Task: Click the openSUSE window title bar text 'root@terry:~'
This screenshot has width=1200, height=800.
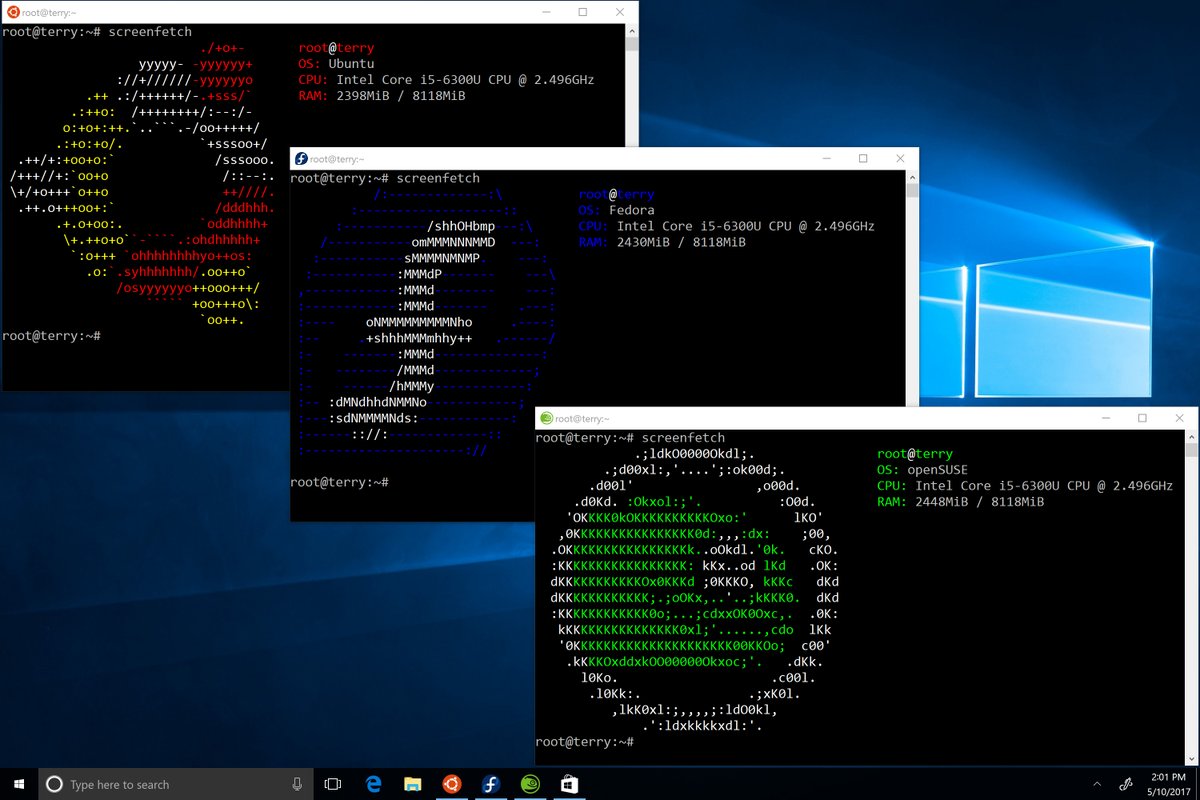Action: coord(583,419)
